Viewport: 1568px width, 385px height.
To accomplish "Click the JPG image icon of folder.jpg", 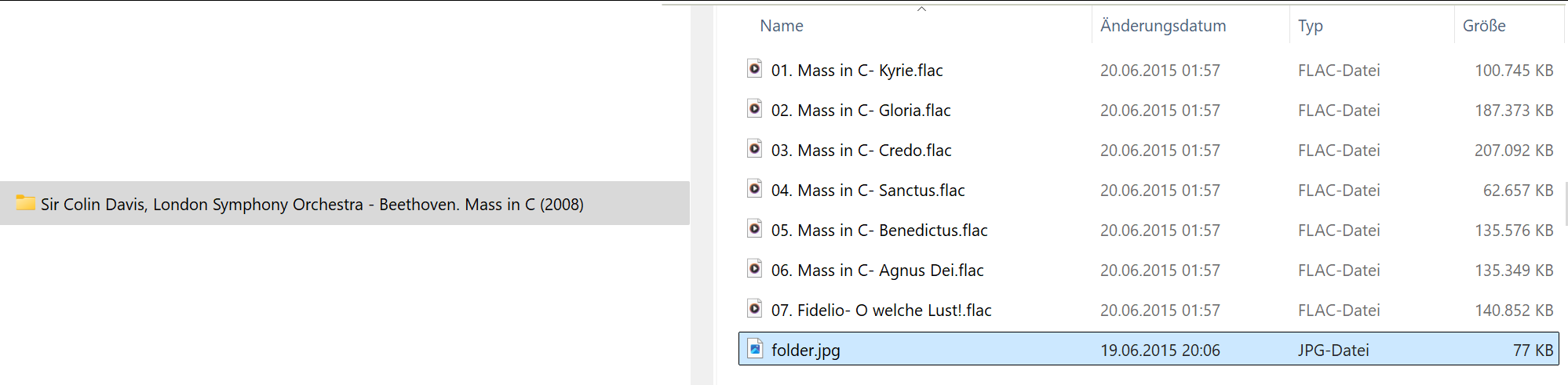I will tap(754, 349).
